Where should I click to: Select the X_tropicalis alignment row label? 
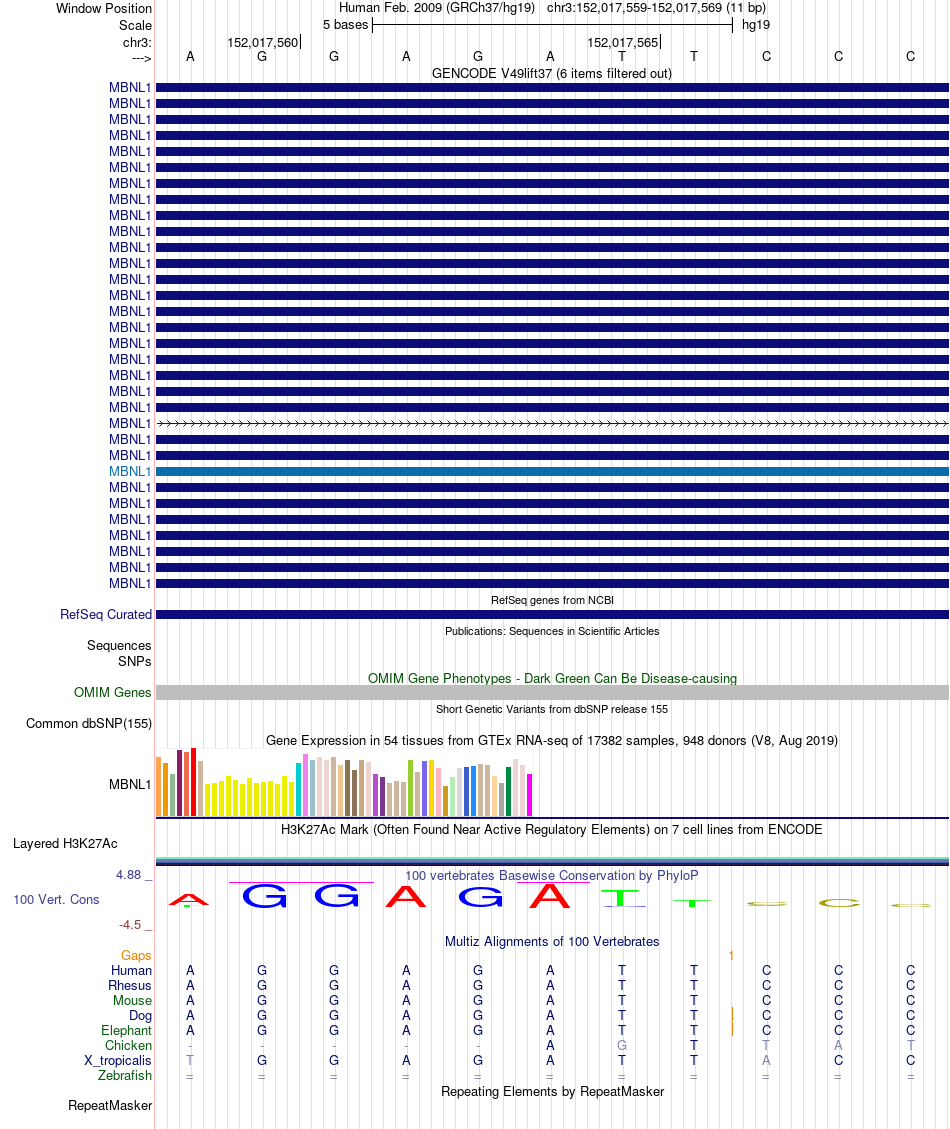(x=117, y=1061)
